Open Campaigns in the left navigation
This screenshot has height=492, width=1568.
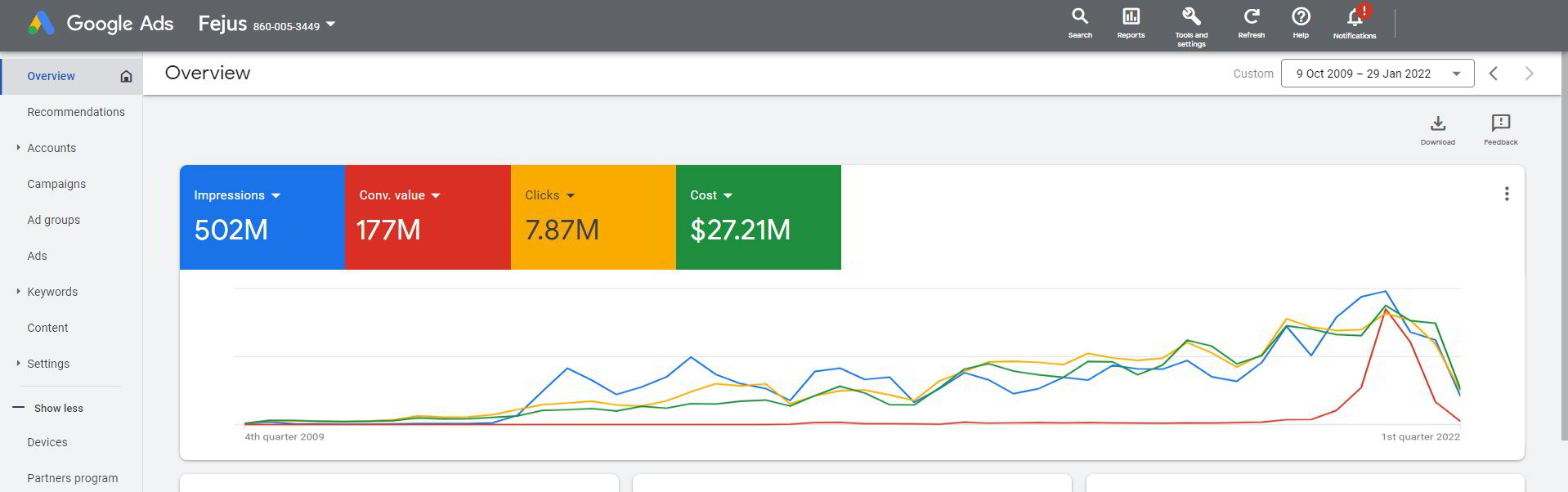(56, 184)
